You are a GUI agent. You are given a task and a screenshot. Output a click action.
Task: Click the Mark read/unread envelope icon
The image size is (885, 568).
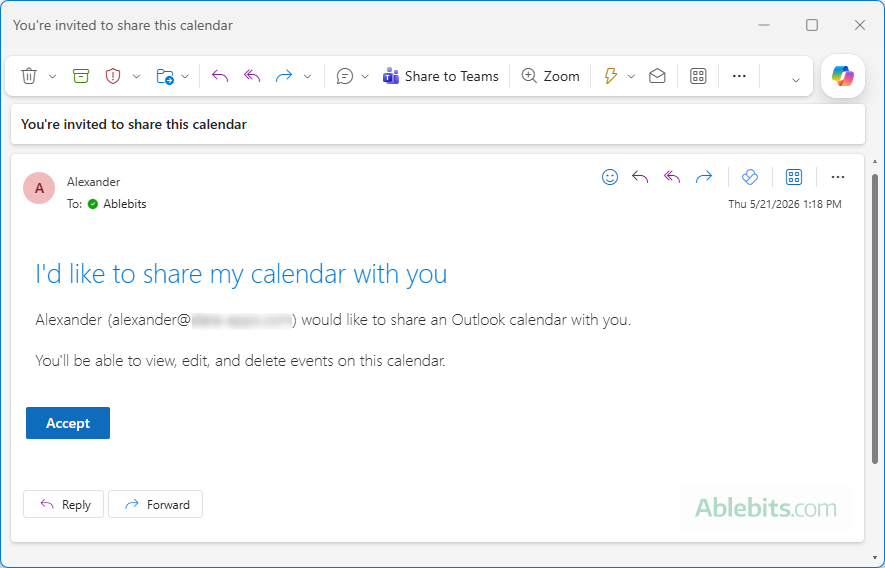pos(657,76)
